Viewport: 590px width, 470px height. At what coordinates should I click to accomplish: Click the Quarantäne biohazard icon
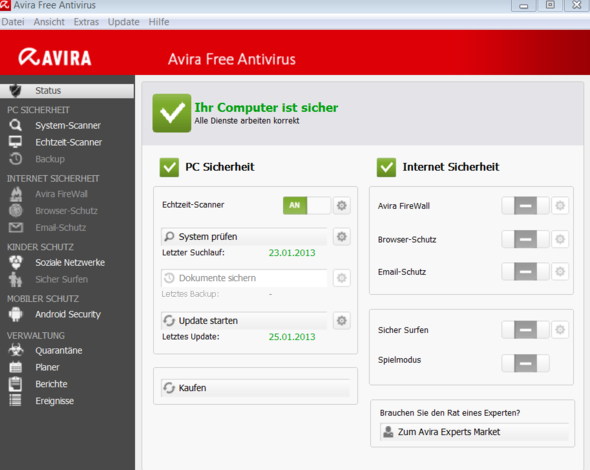[15, 350]
